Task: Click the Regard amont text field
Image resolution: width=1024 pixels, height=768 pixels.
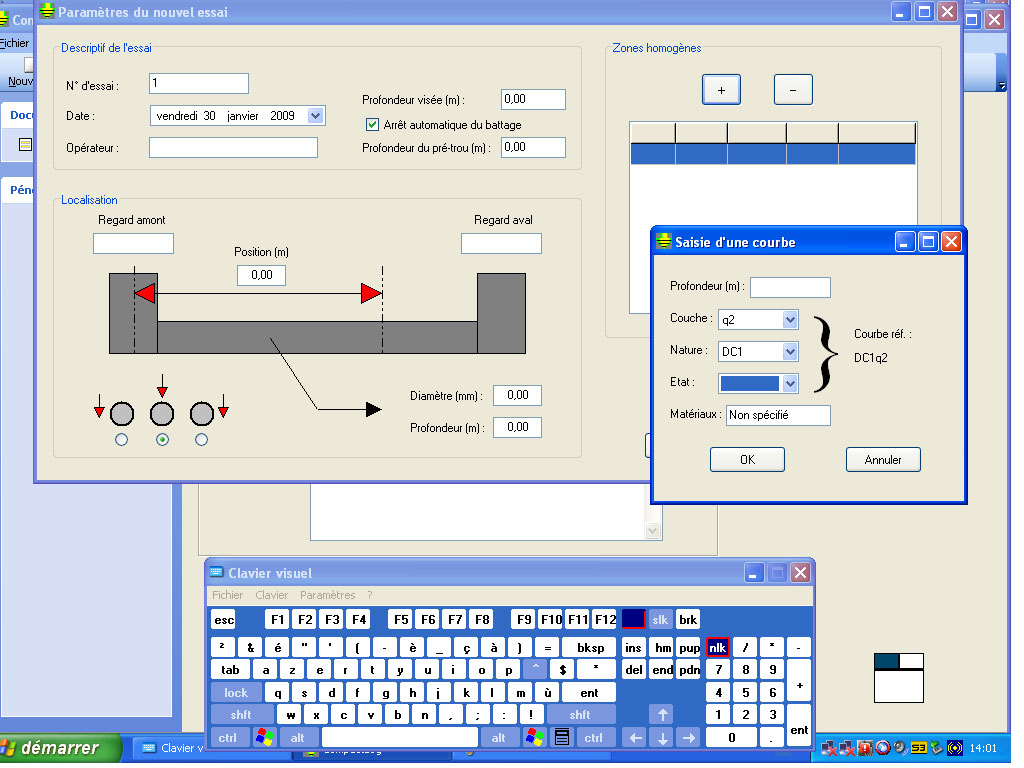Action: (x=133, y=244)
